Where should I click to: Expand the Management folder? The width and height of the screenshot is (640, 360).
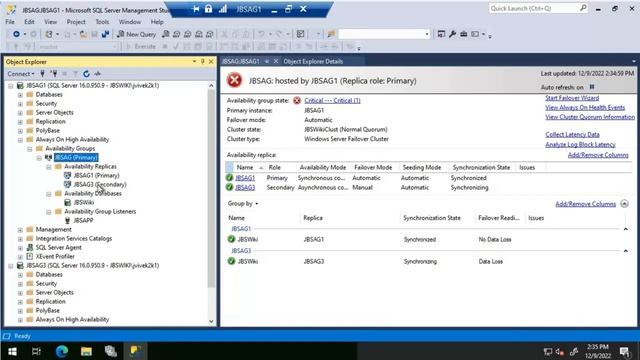point(20,229)
